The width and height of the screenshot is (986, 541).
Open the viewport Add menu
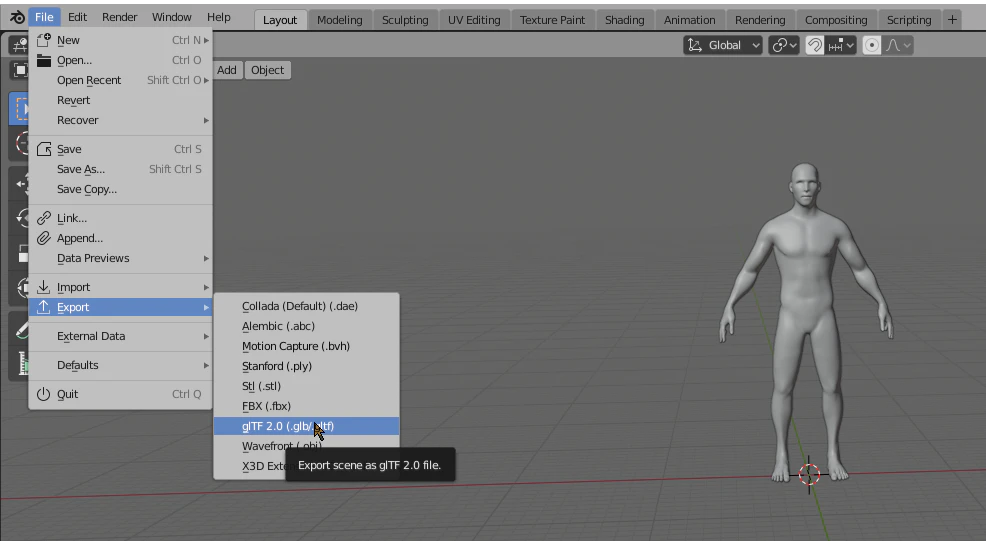click(227, 70)
